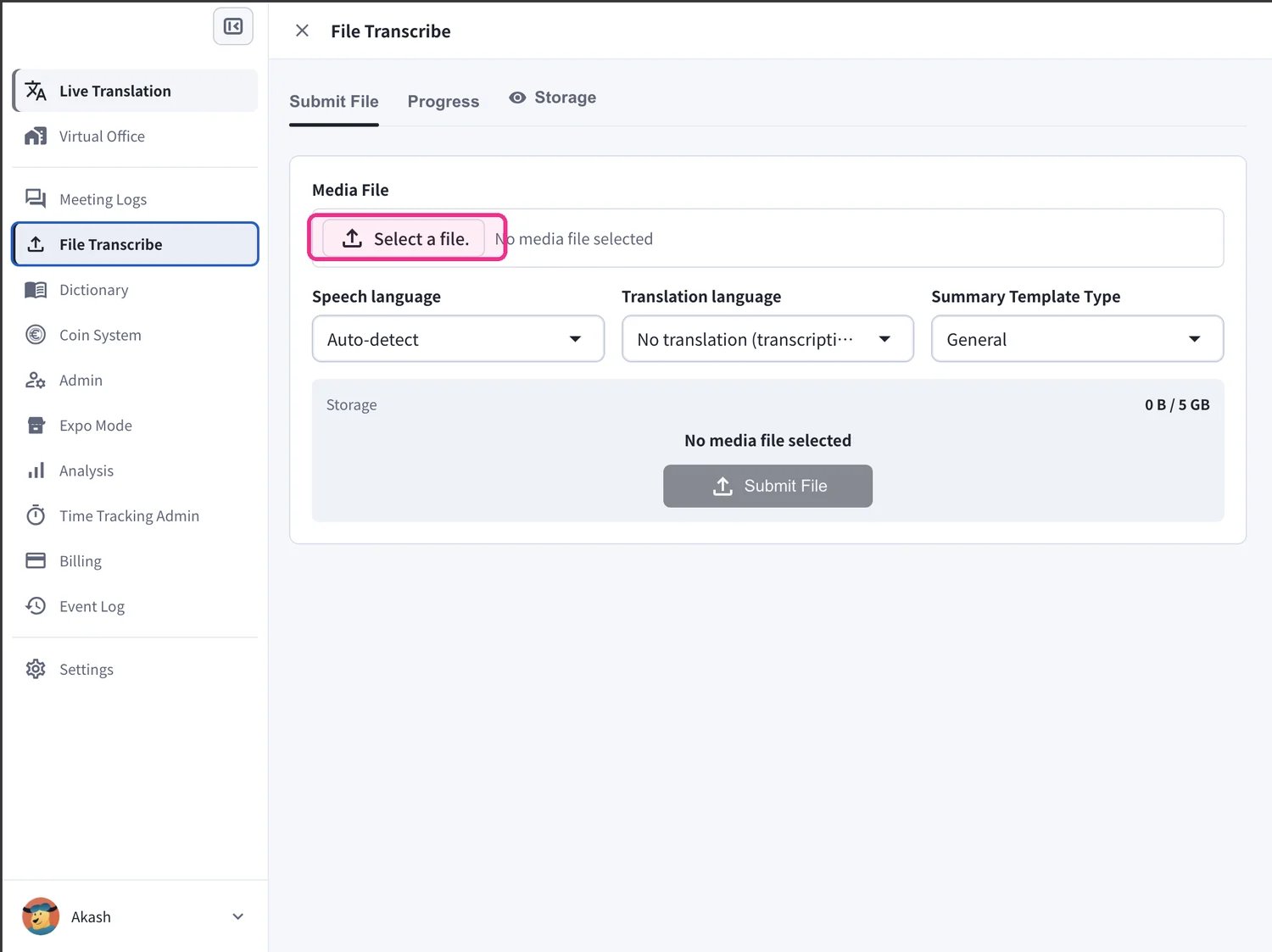Click the Analysis bar chart icon
The image size is (1272, 952).
36,470
